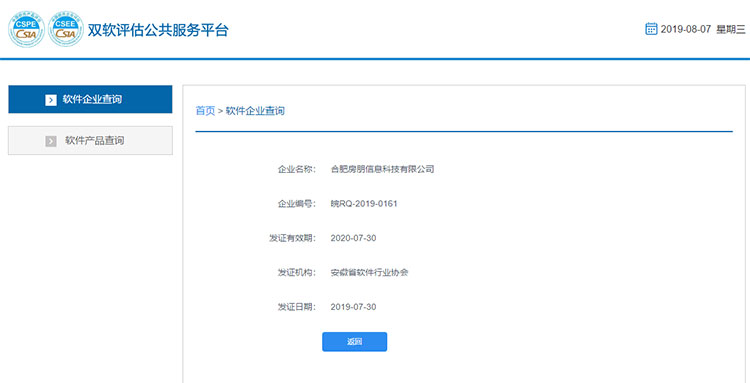Click the 发证日期 label

[297, 307]
